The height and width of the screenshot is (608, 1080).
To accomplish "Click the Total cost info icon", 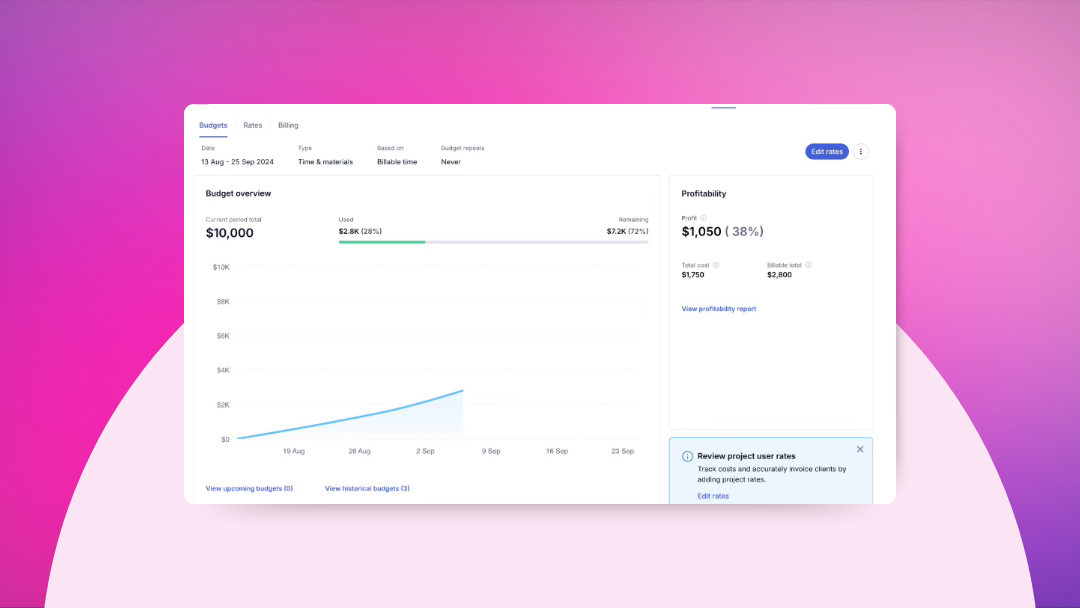I will pyautogui.click(x=715, y=265).
